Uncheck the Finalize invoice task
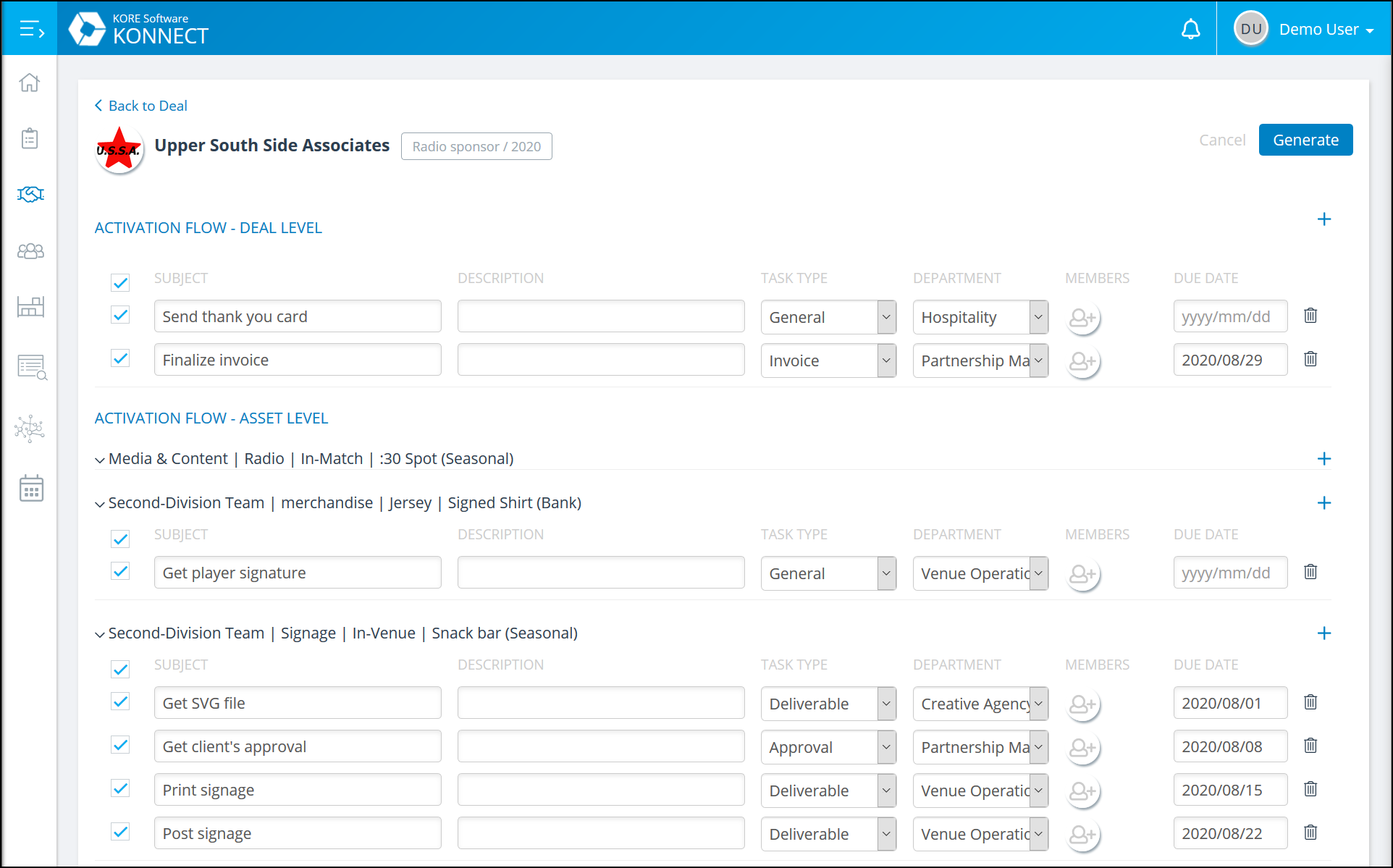The image size is (1393, 868). point(120,358)
